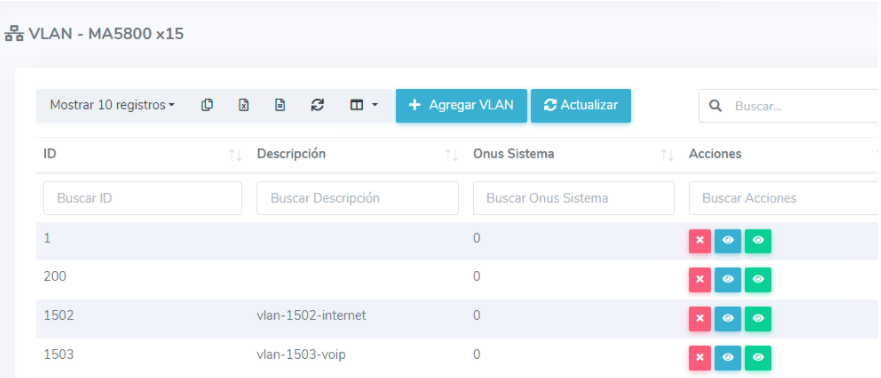Sort table by ID column arrows

235,154
